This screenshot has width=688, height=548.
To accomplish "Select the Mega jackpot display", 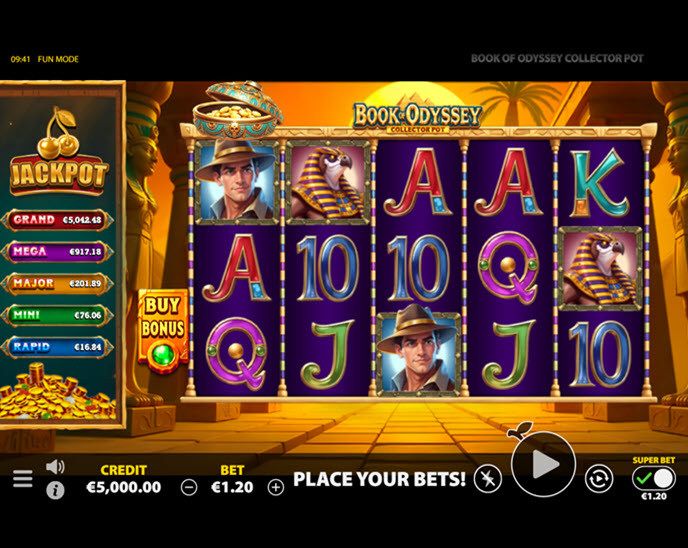I will [x=57, y=251].
